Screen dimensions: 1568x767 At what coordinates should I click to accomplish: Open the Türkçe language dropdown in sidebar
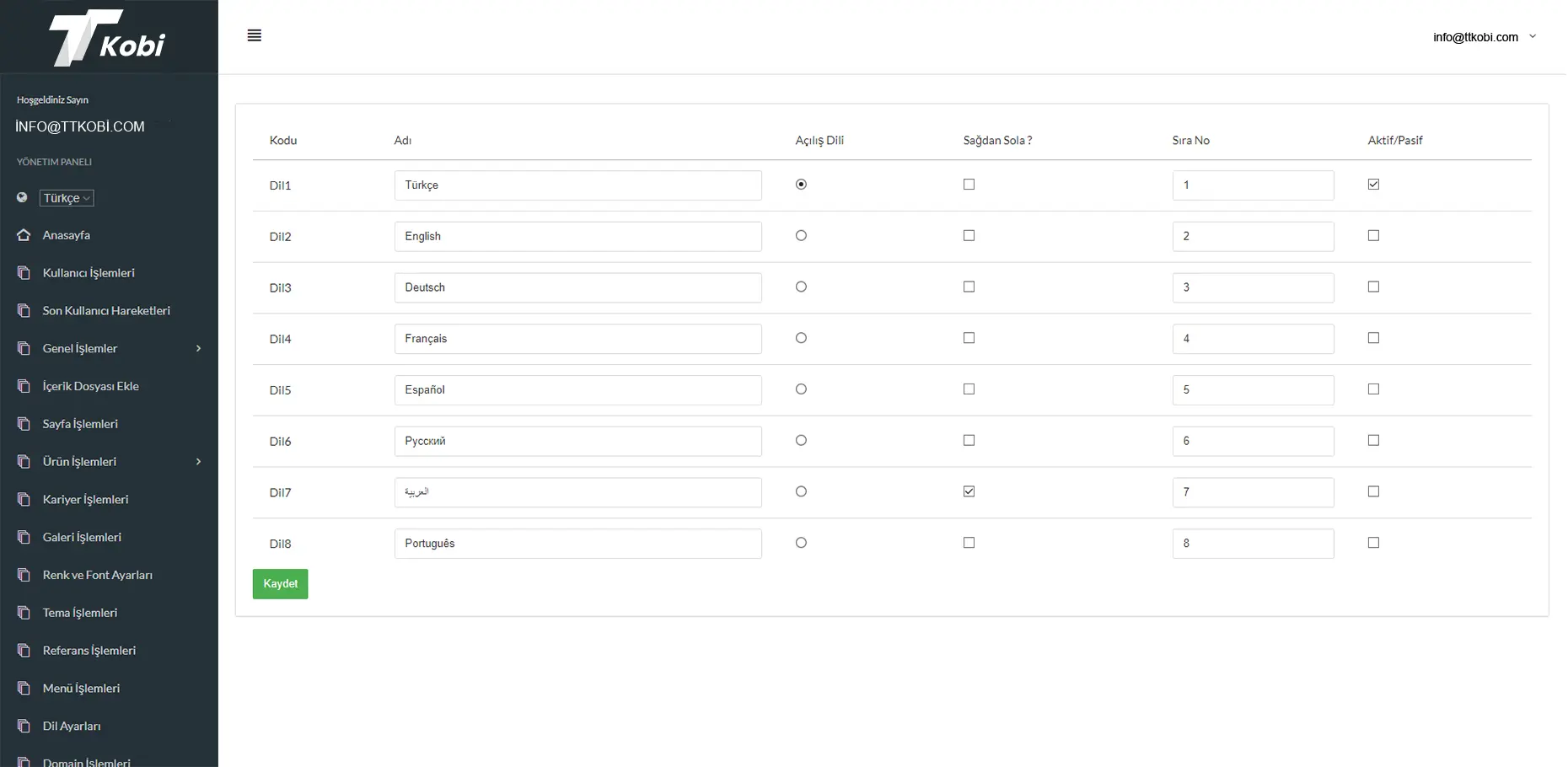pos(67,198)
